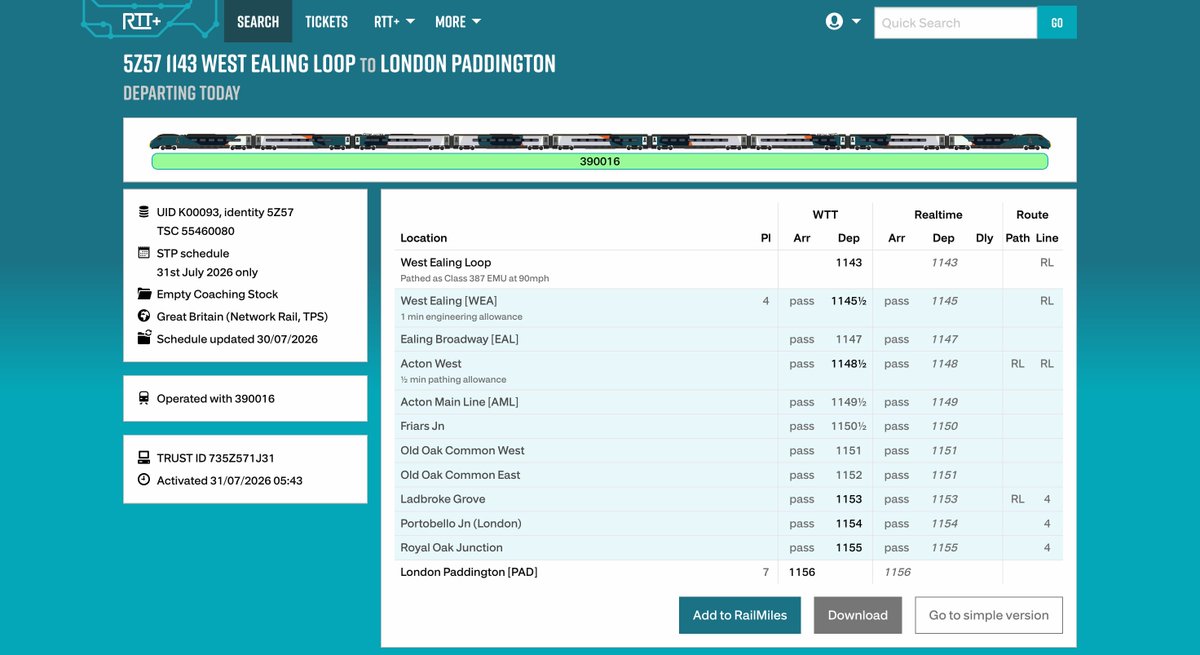This screenshot has height=655, width=1200.
Task: Click '½ min pathing allowance' note
Action: (453, 380)
